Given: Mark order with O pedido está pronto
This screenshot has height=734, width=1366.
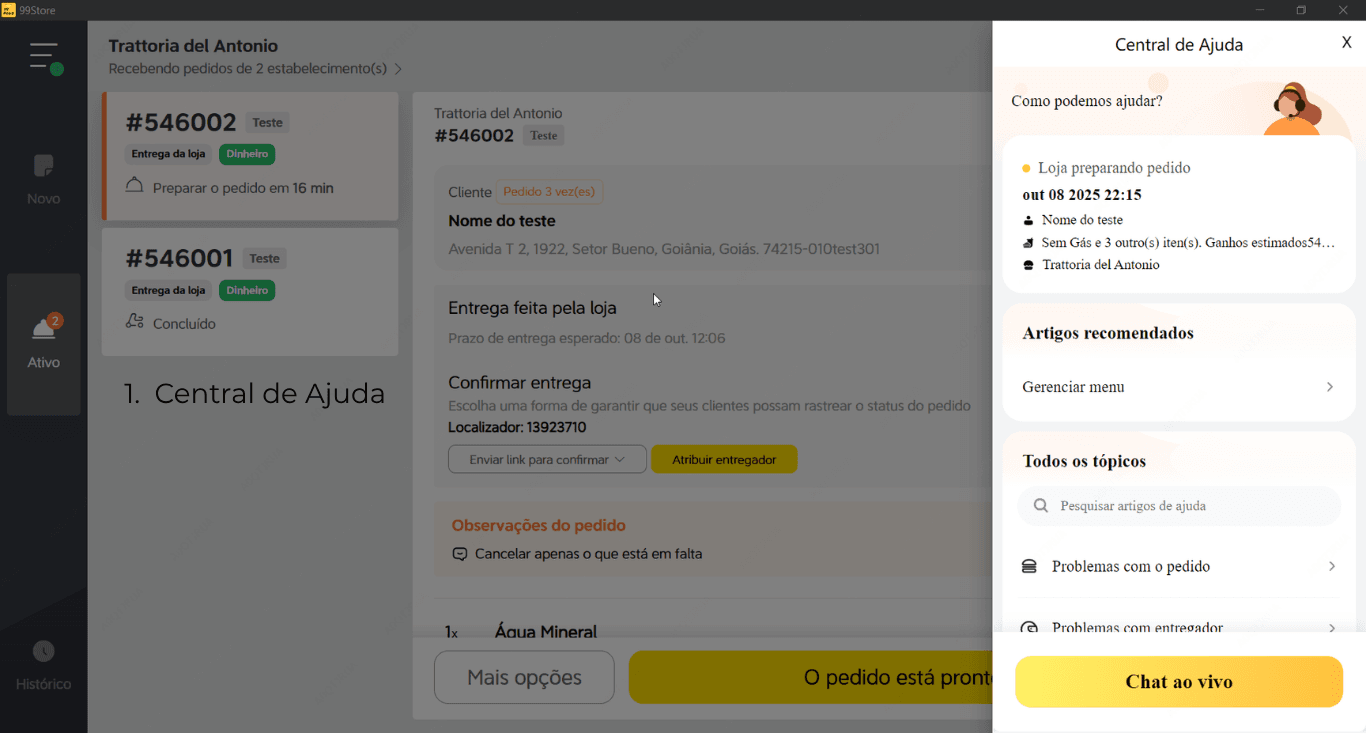Looking at the screenshot, I should tap(810, 678).
